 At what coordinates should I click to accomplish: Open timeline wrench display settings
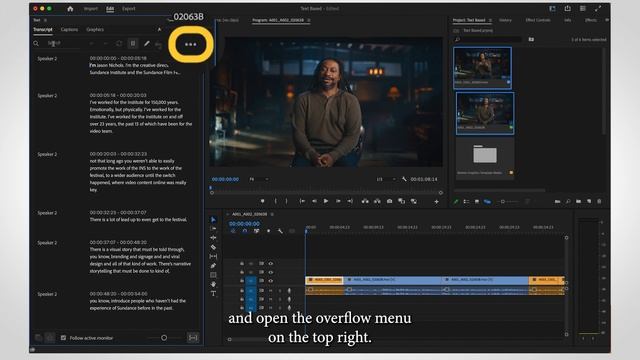pos(280,231)
